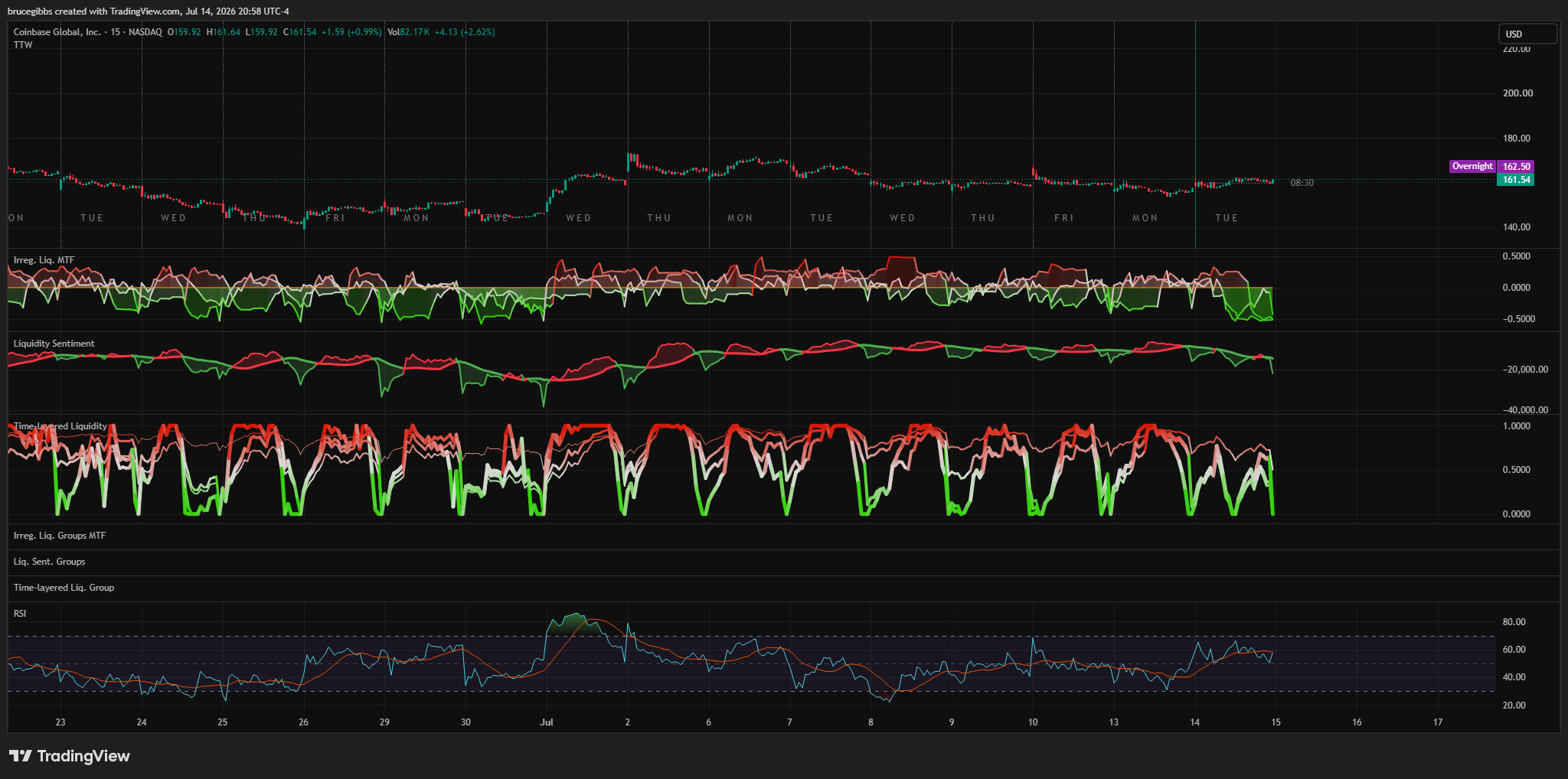The width and height of the screenshot is (1568, 779).
Task: Click date 10 on the time axis
Action: [1033, 722]
